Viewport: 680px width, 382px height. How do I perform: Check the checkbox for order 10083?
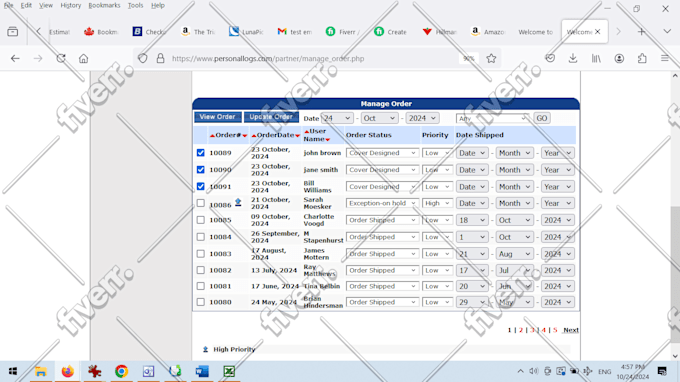tap(200, 254)
